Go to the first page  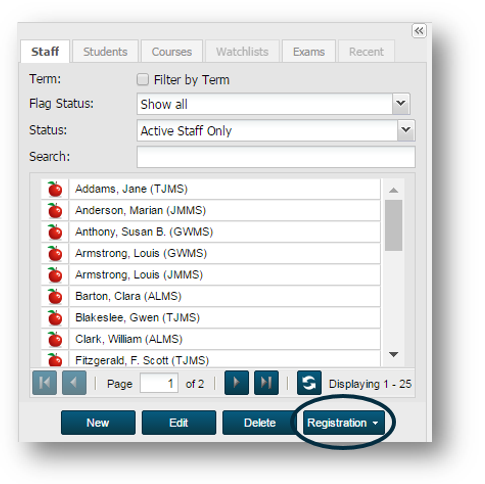tap(44, 383)
